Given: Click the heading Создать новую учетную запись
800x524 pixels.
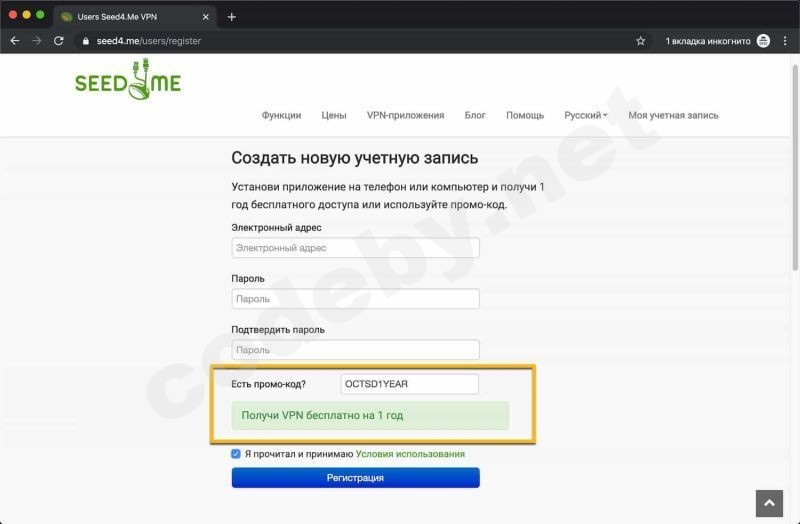Looking at the screenshot, I should 355,158.
